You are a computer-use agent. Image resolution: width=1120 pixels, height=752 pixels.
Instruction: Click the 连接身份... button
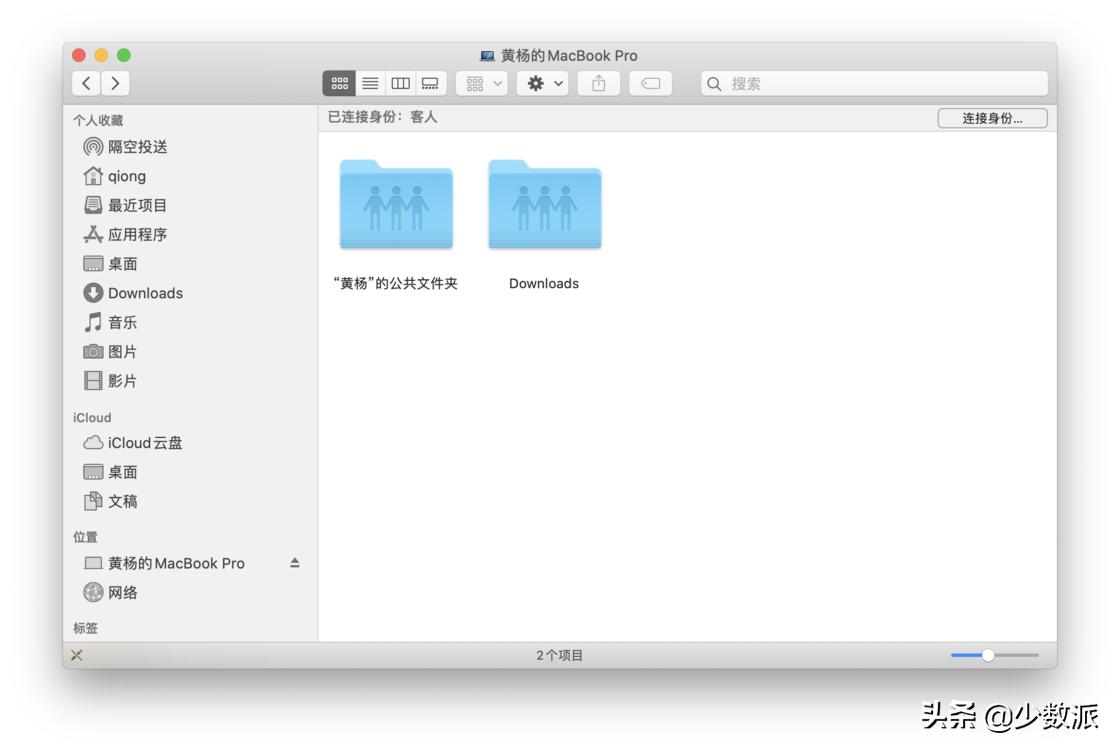click(992, 118)
